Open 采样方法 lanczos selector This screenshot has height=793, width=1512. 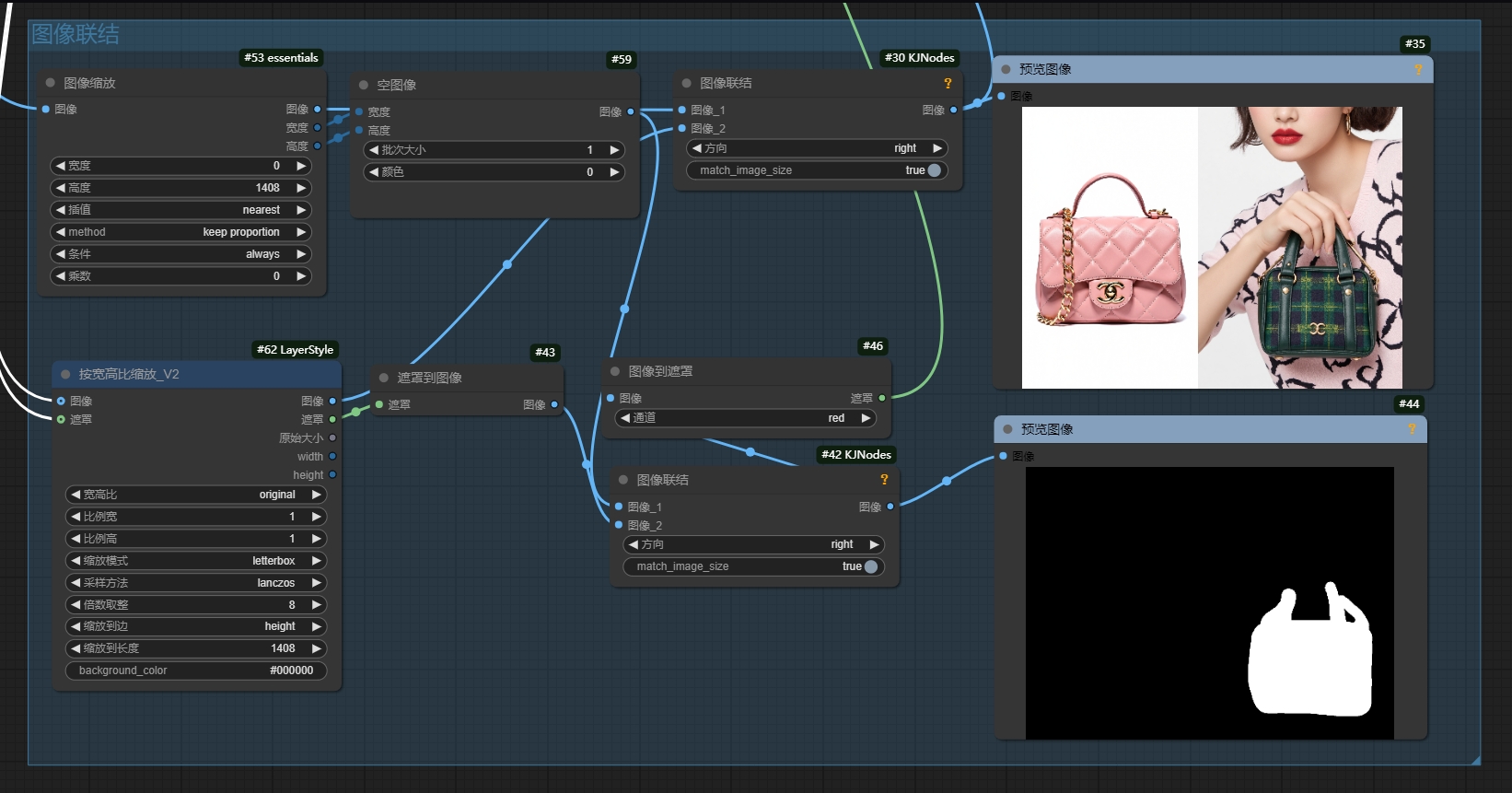196,583
